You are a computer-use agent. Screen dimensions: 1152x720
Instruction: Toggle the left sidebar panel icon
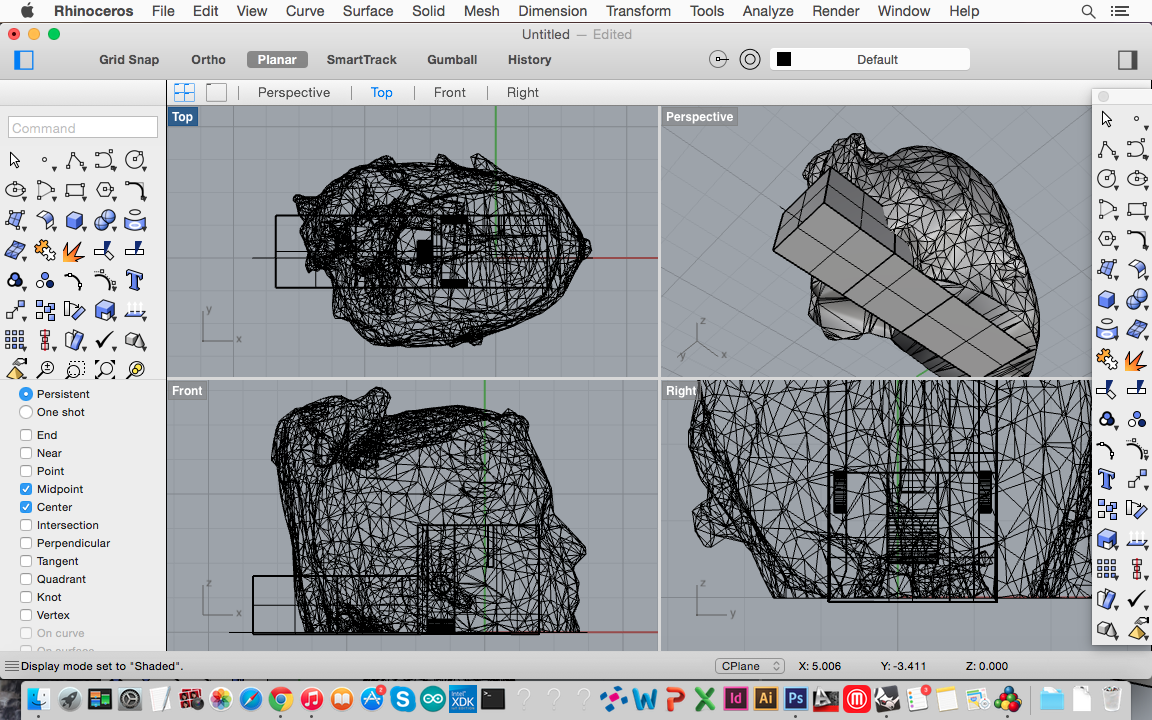pos(24,60)
